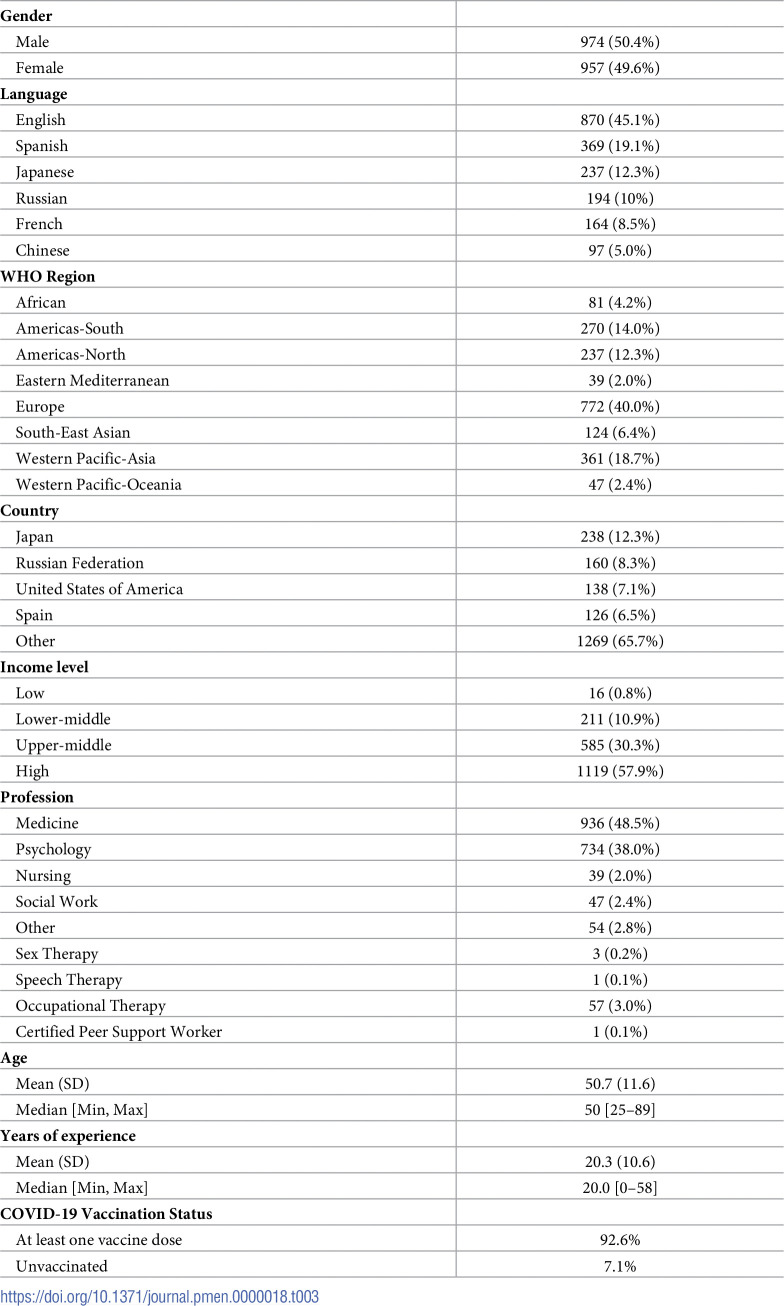Screen dimensions: 784x1306
Task: Click the Age Mean (SD) value 50.7
Action: [x=619, y=1083]
